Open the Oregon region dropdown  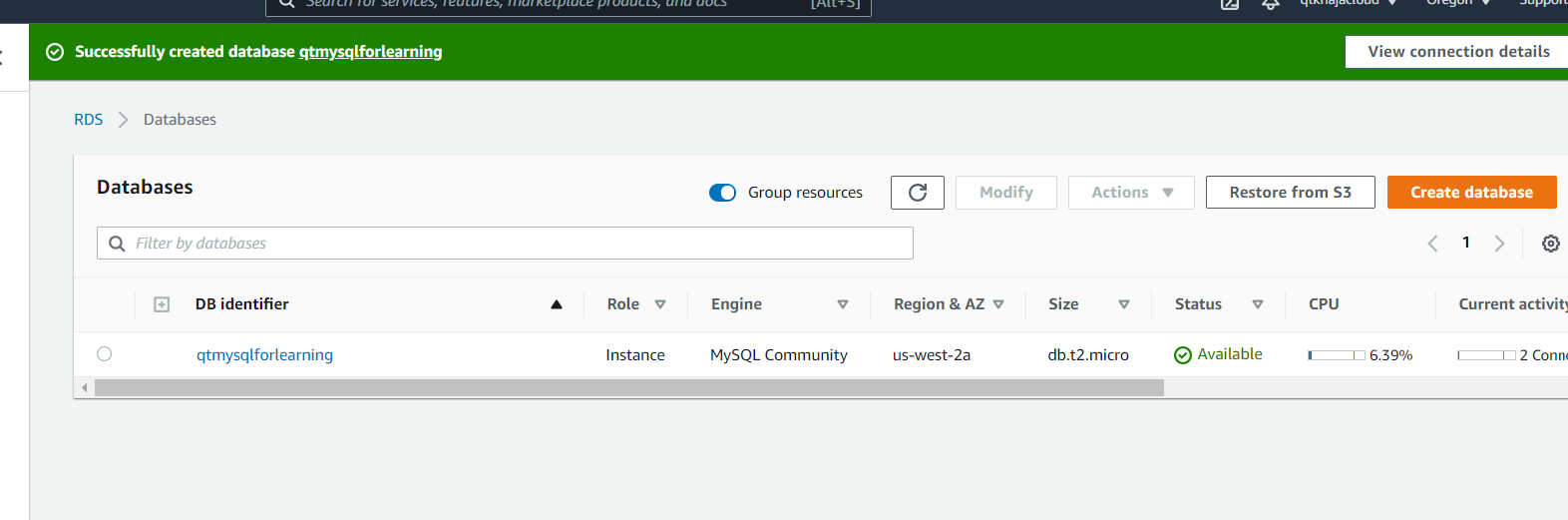coord(1457,3)
